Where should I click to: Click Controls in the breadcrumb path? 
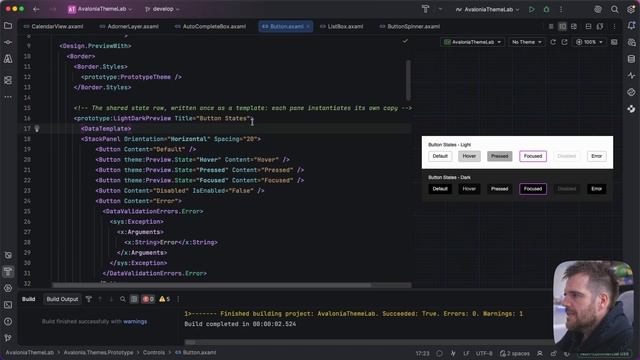(x=154, y=353)
